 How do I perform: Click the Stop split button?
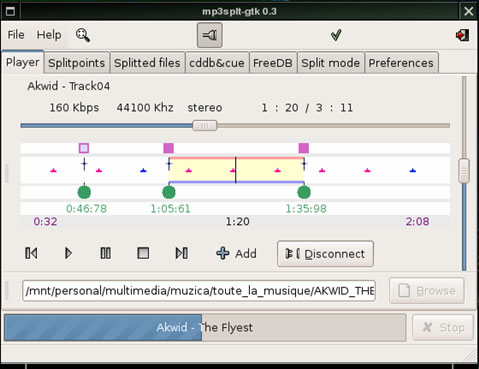point(443,327)
